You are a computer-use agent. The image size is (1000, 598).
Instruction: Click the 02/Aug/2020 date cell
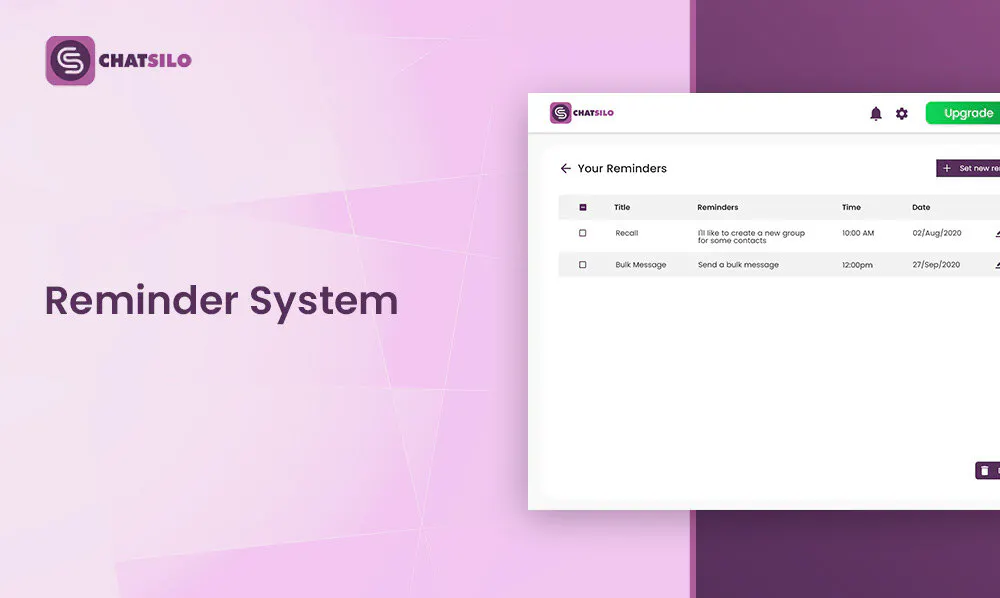(x=936, y=233)
